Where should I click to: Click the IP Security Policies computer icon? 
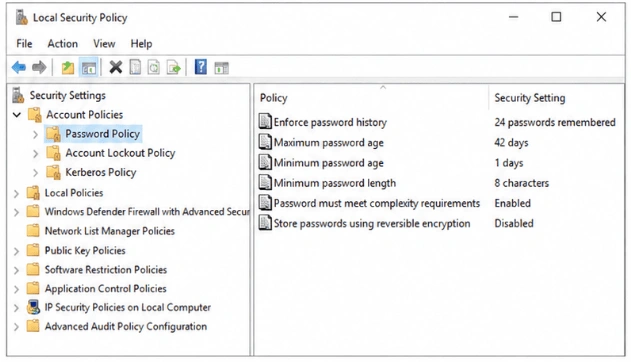(33, 307)
